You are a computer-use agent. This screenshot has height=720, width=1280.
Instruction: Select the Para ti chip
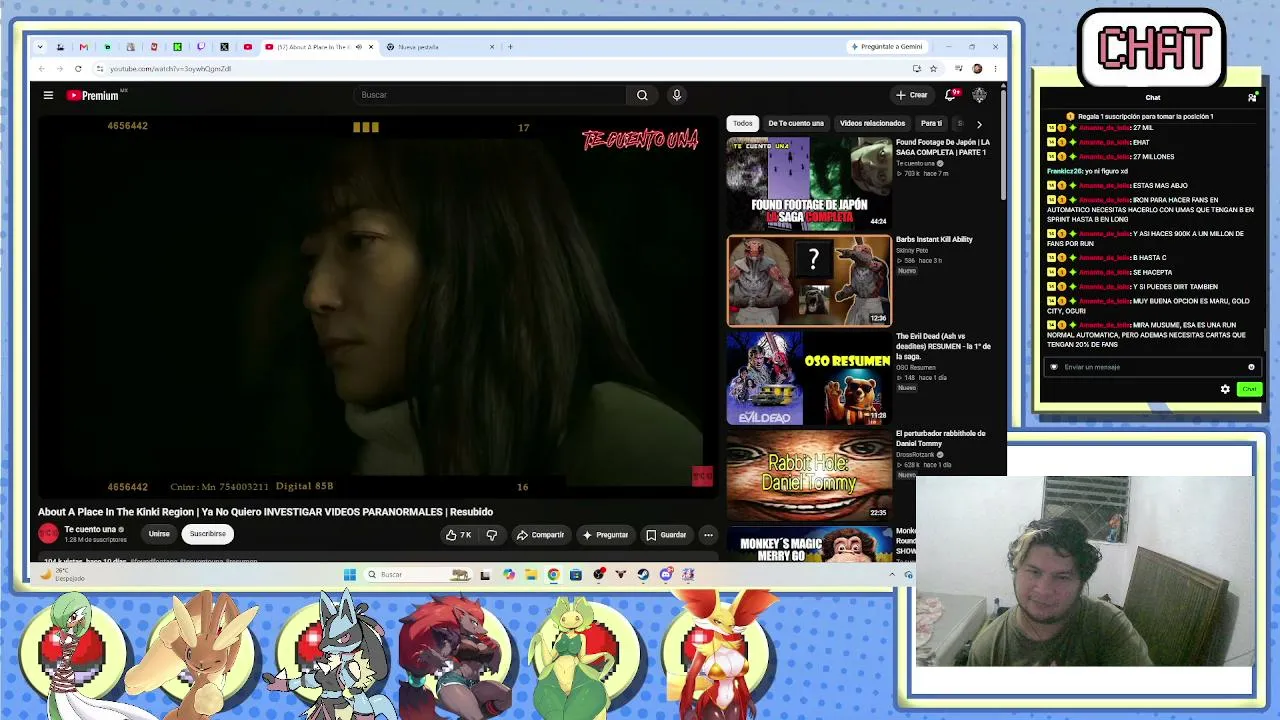tap(931, 124)
